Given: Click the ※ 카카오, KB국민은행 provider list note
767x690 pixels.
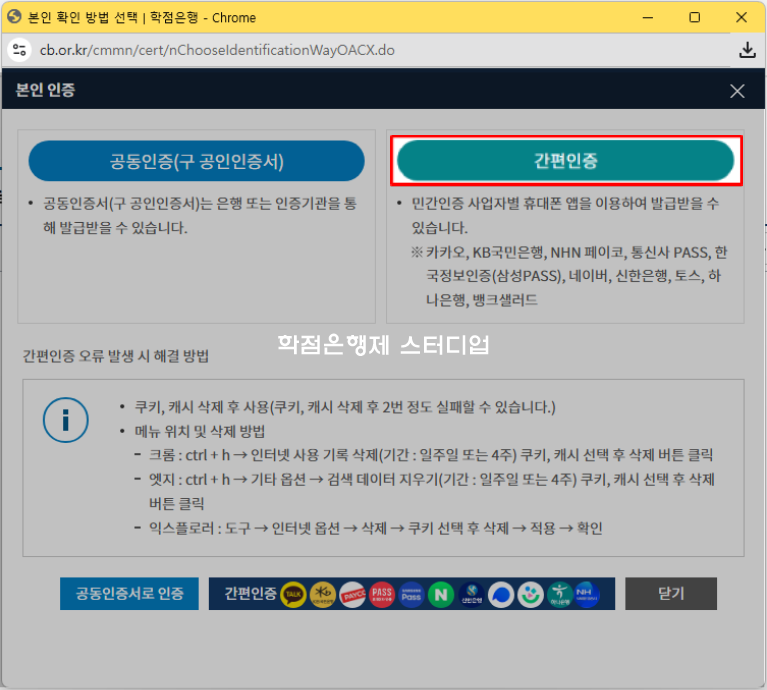Looking at the screenshot, I should 569,276.
